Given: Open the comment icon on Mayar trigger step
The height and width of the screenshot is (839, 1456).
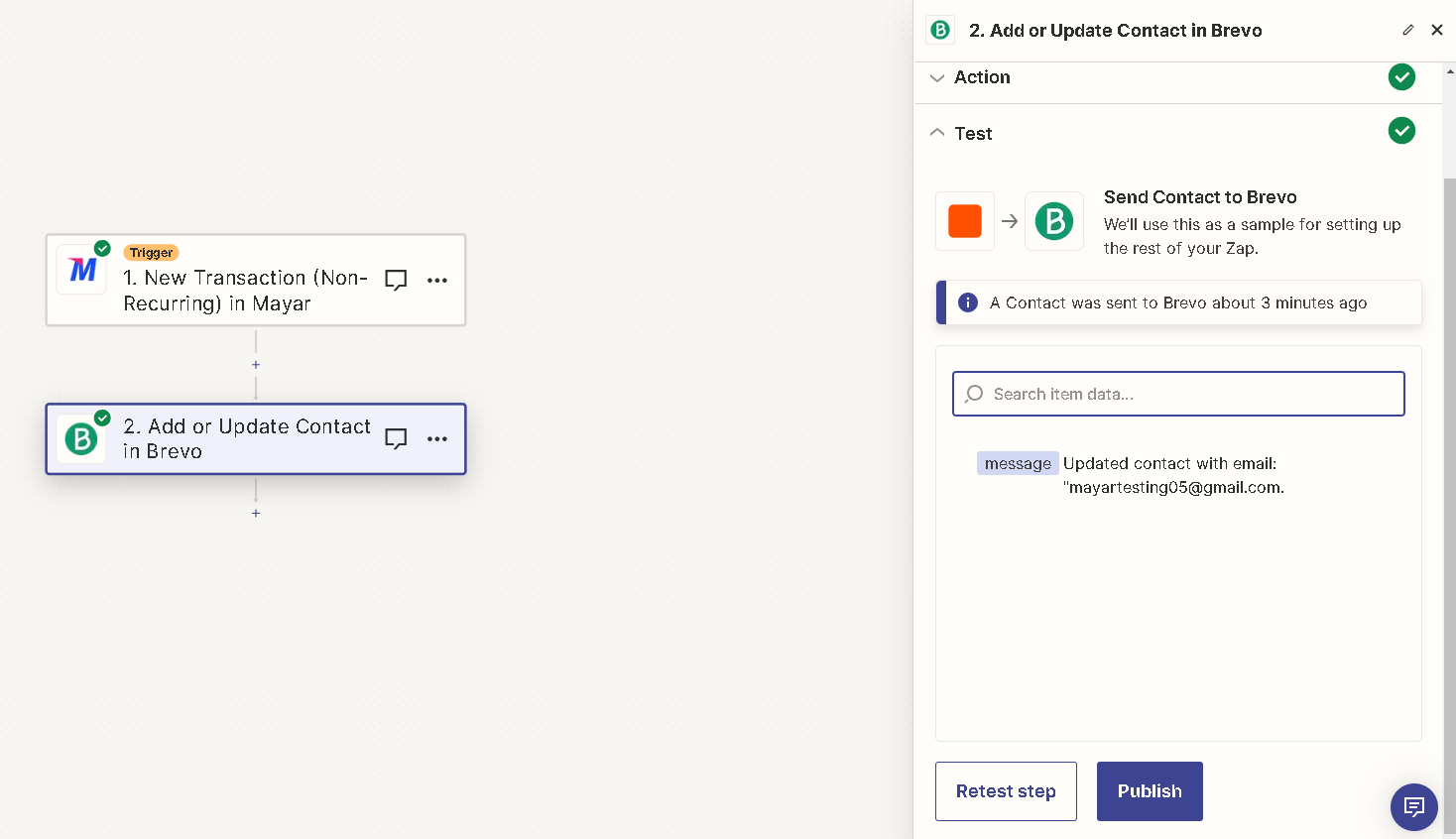Looking at the screenshot, I should tap(396, 281).
